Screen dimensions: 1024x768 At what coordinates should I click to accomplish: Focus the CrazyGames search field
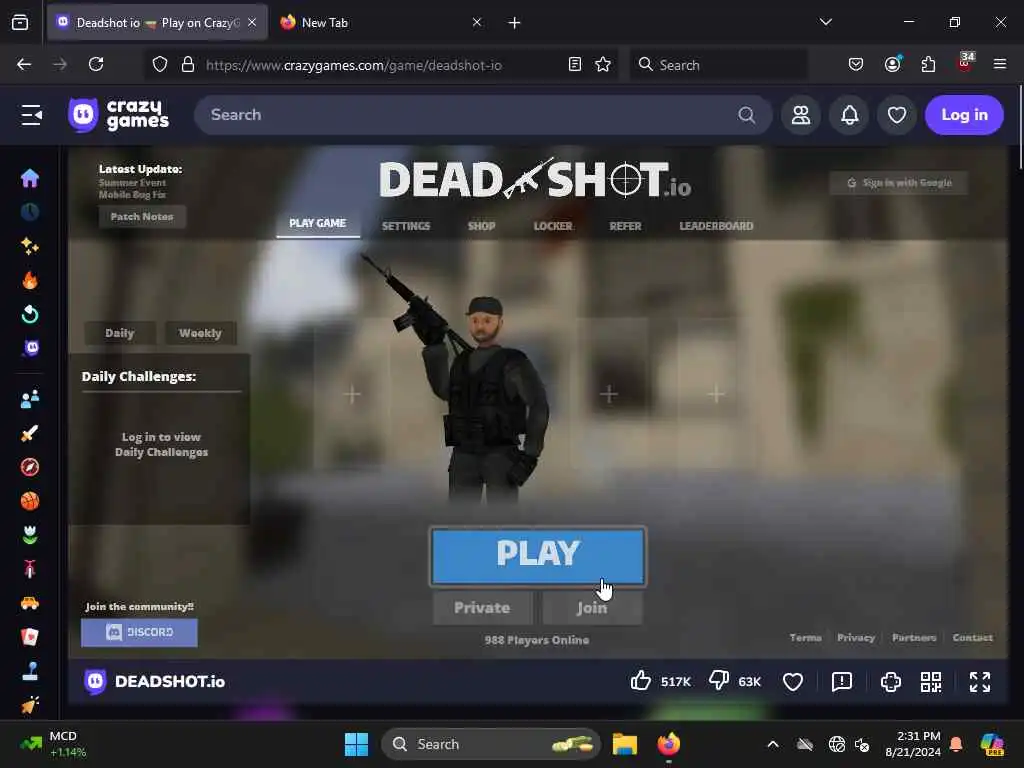point(483,115)
